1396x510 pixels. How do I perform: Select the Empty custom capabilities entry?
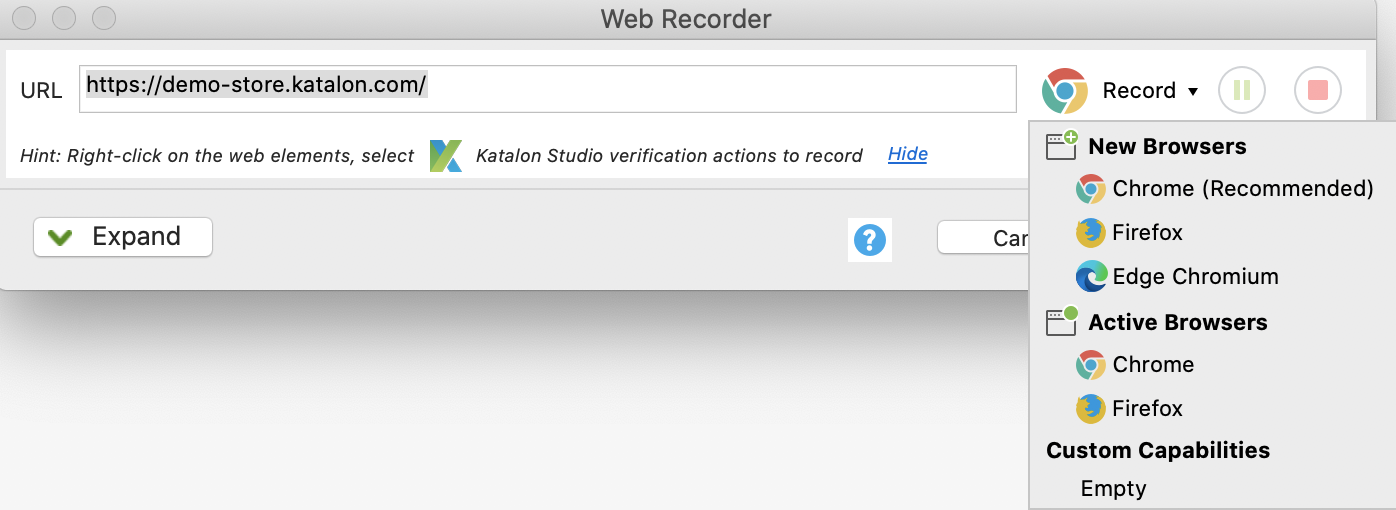[x=1113, y=489]
